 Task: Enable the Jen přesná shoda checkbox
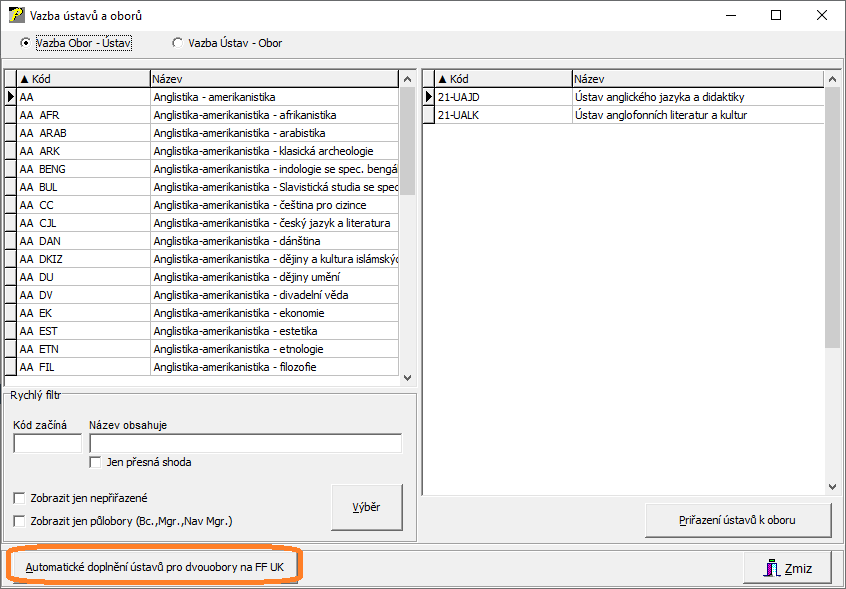pos(96,462)
